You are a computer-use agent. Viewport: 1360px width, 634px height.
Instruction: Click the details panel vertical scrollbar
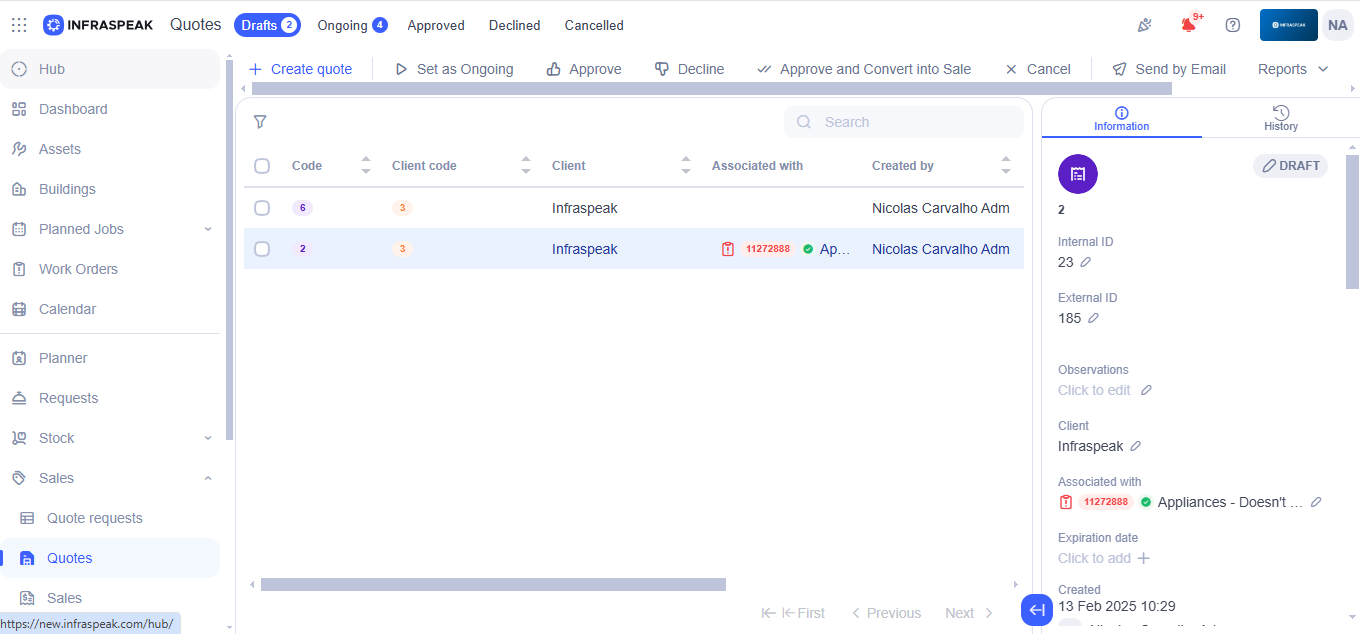pos(1352,222)
